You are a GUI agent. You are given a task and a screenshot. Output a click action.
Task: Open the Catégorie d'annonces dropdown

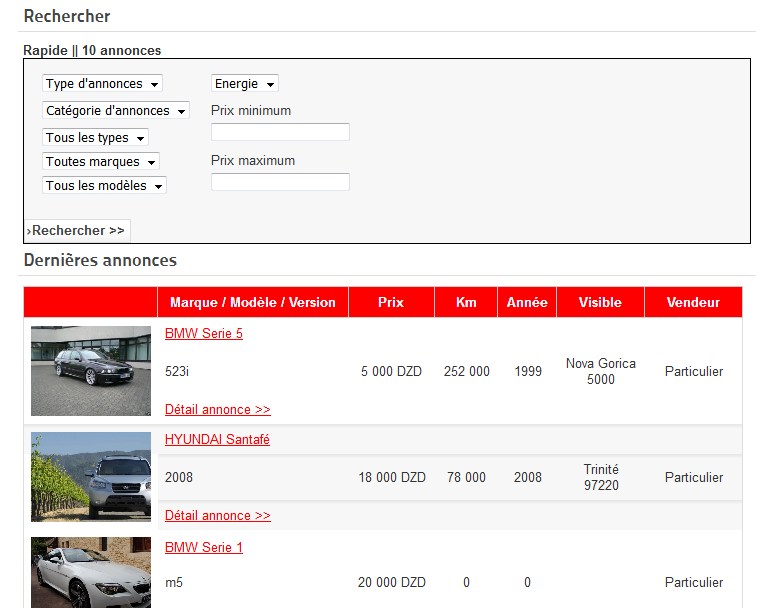coord(115,111)
